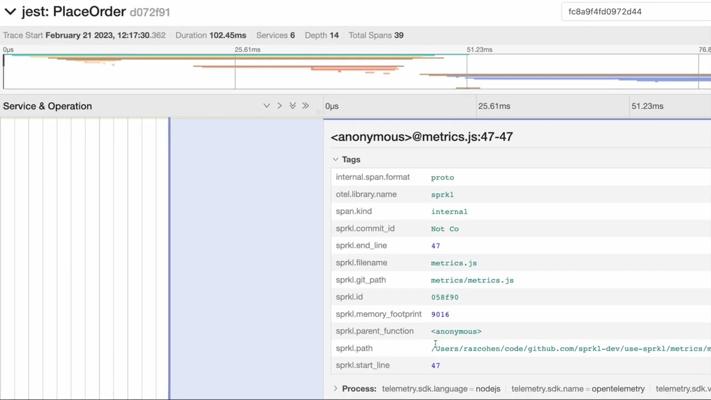Click the sprkl.start_line value 47

click(x=435, y=366)
